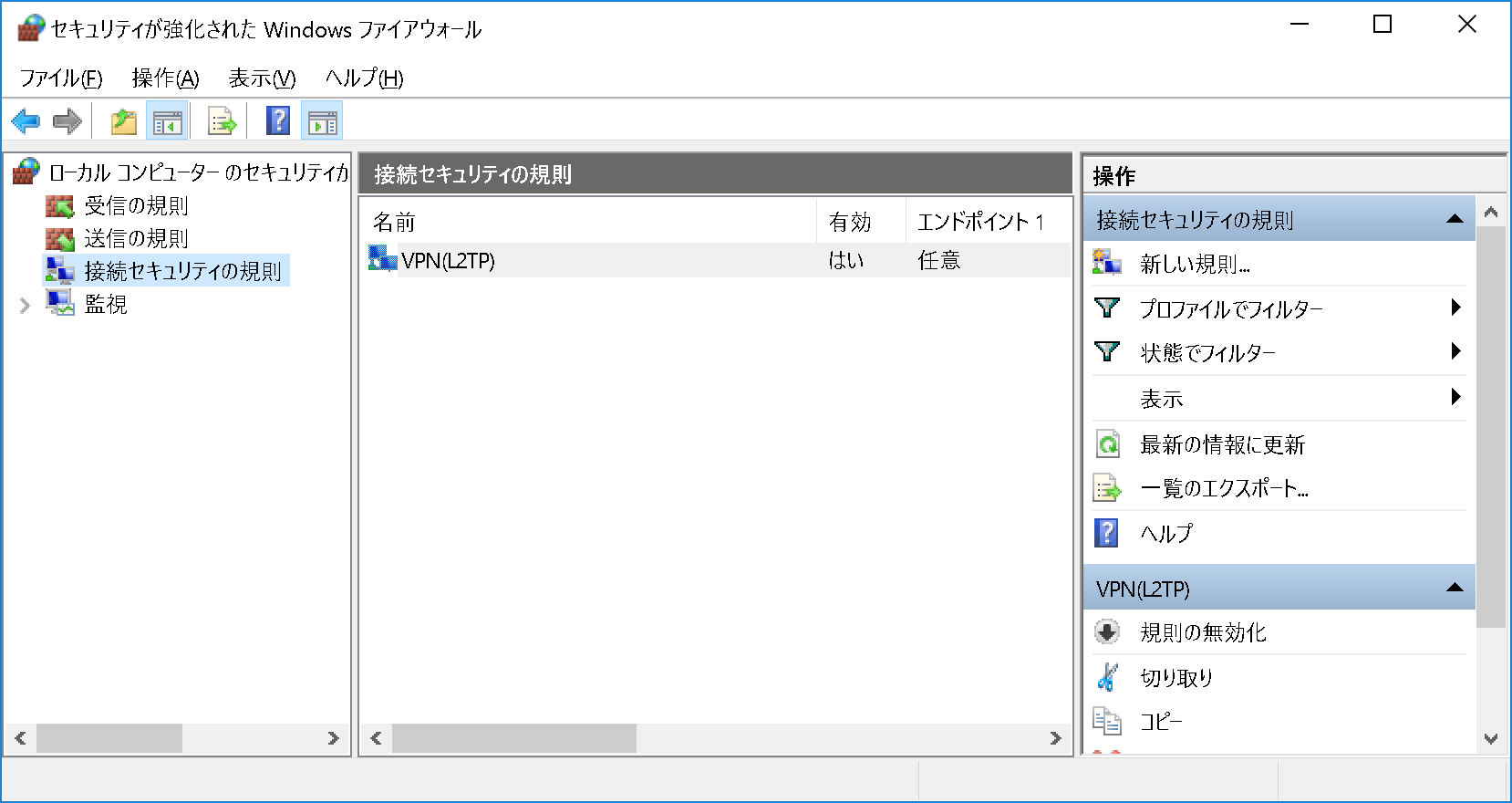Click the はい value in VPN(L2TP) row
1512x803 pixels.
845,260
